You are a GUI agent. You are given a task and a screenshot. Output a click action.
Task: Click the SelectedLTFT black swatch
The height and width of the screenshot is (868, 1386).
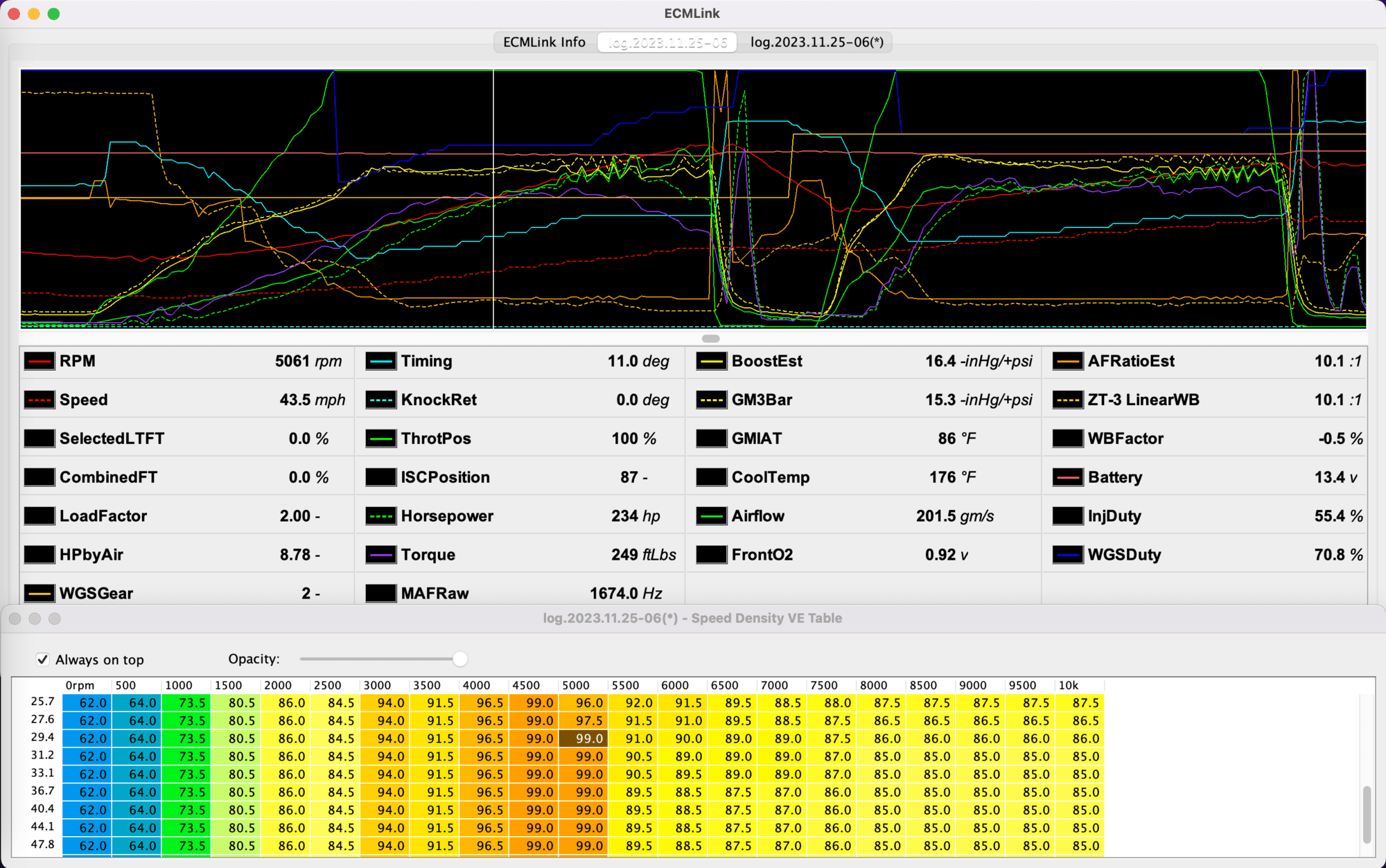[x=40, y=439]
